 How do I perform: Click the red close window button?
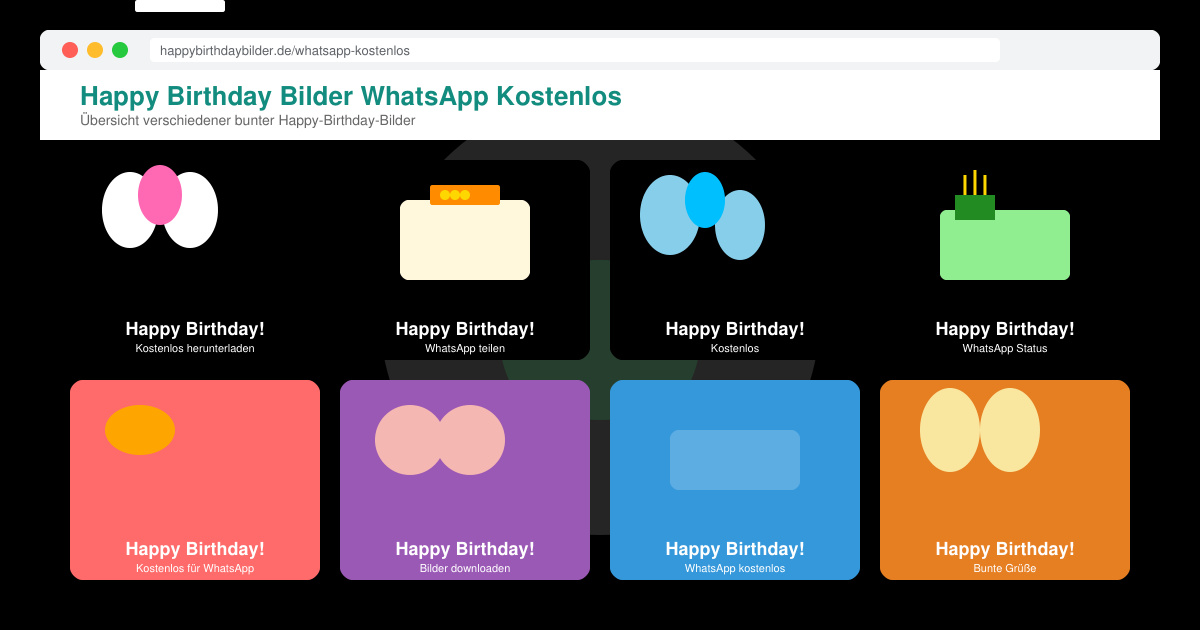pyautogui.click(x=70, y=50)
